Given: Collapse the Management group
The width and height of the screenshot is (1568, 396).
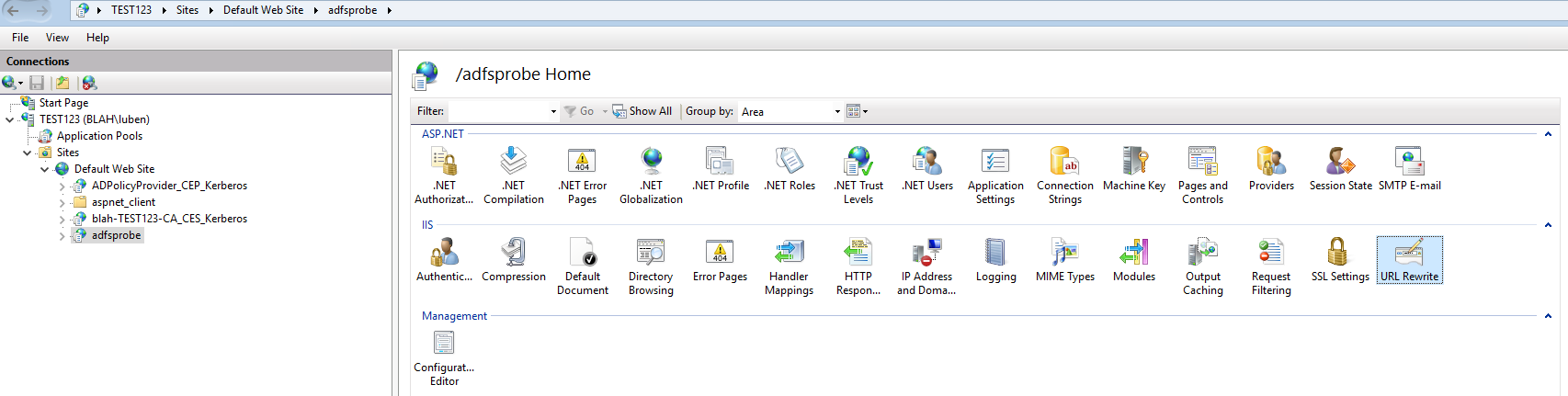Looking at the screenshot, I should point(1548,316).
